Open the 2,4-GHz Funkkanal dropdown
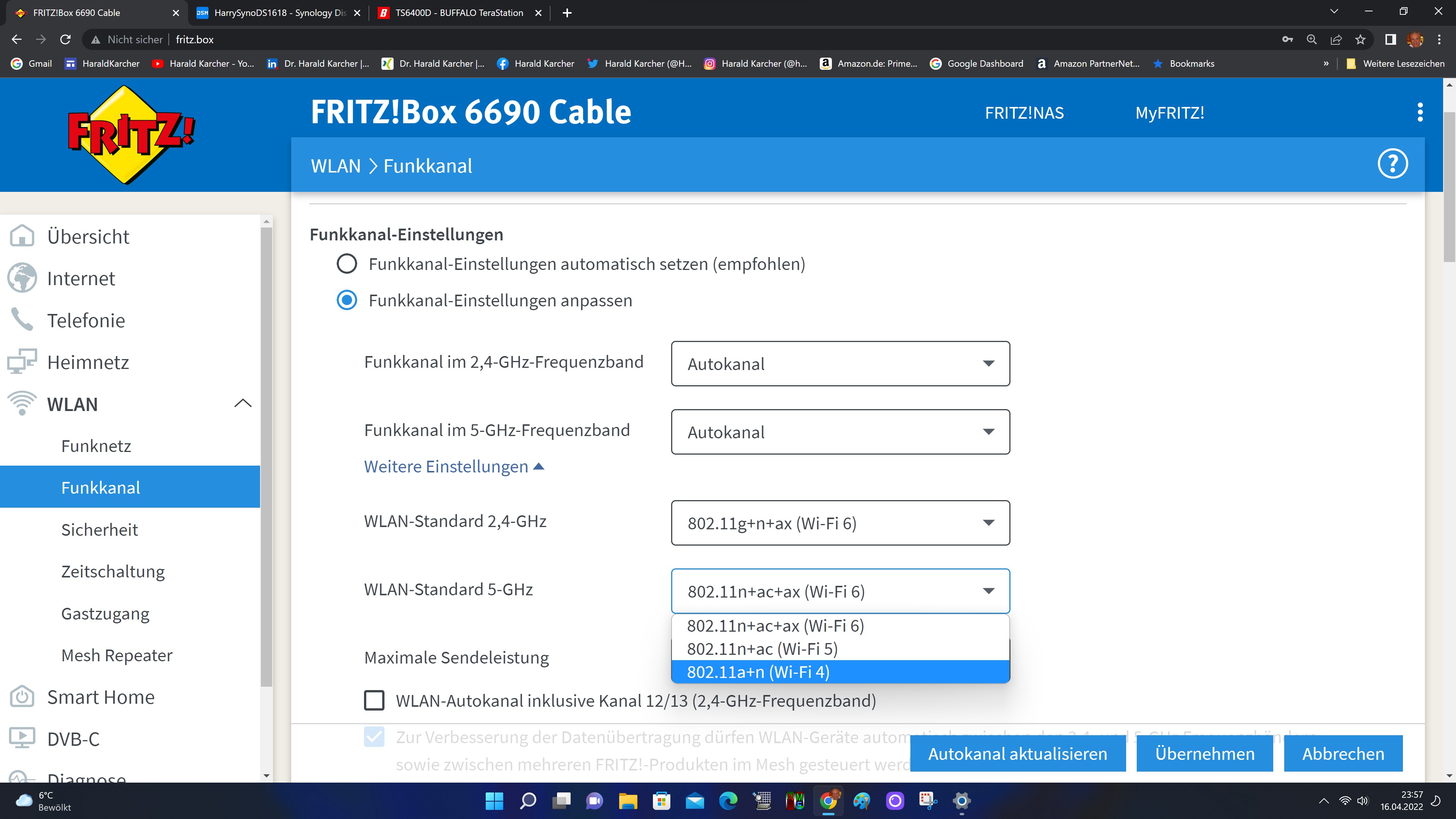The width and height of the screenshot is (1456, 819). click(x=840, y=364)
